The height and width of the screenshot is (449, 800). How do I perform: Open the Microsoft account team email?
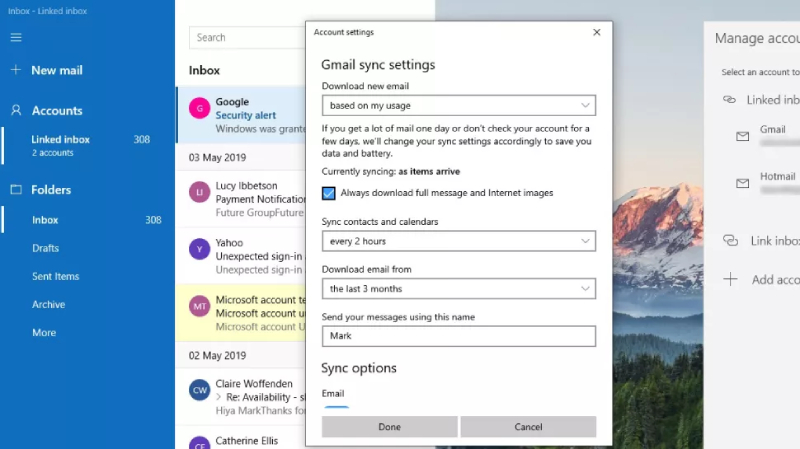click(241, 313)
